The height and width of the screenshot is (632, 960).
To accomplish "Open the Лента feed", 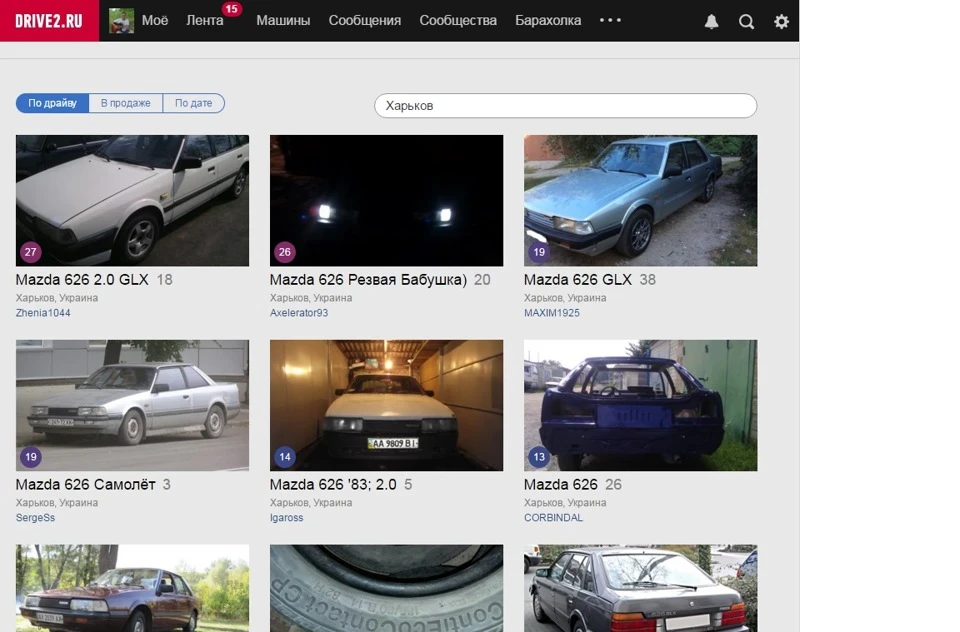I will click(x=204, y=21).
